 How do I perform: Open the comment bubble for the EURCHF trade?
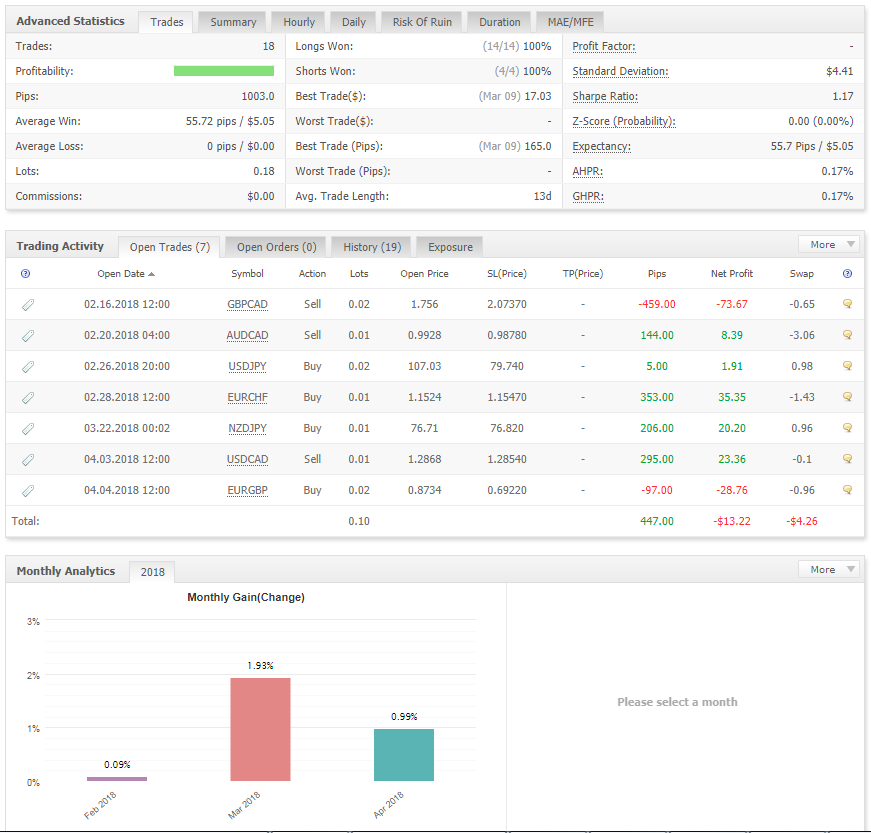pos(847,397)
